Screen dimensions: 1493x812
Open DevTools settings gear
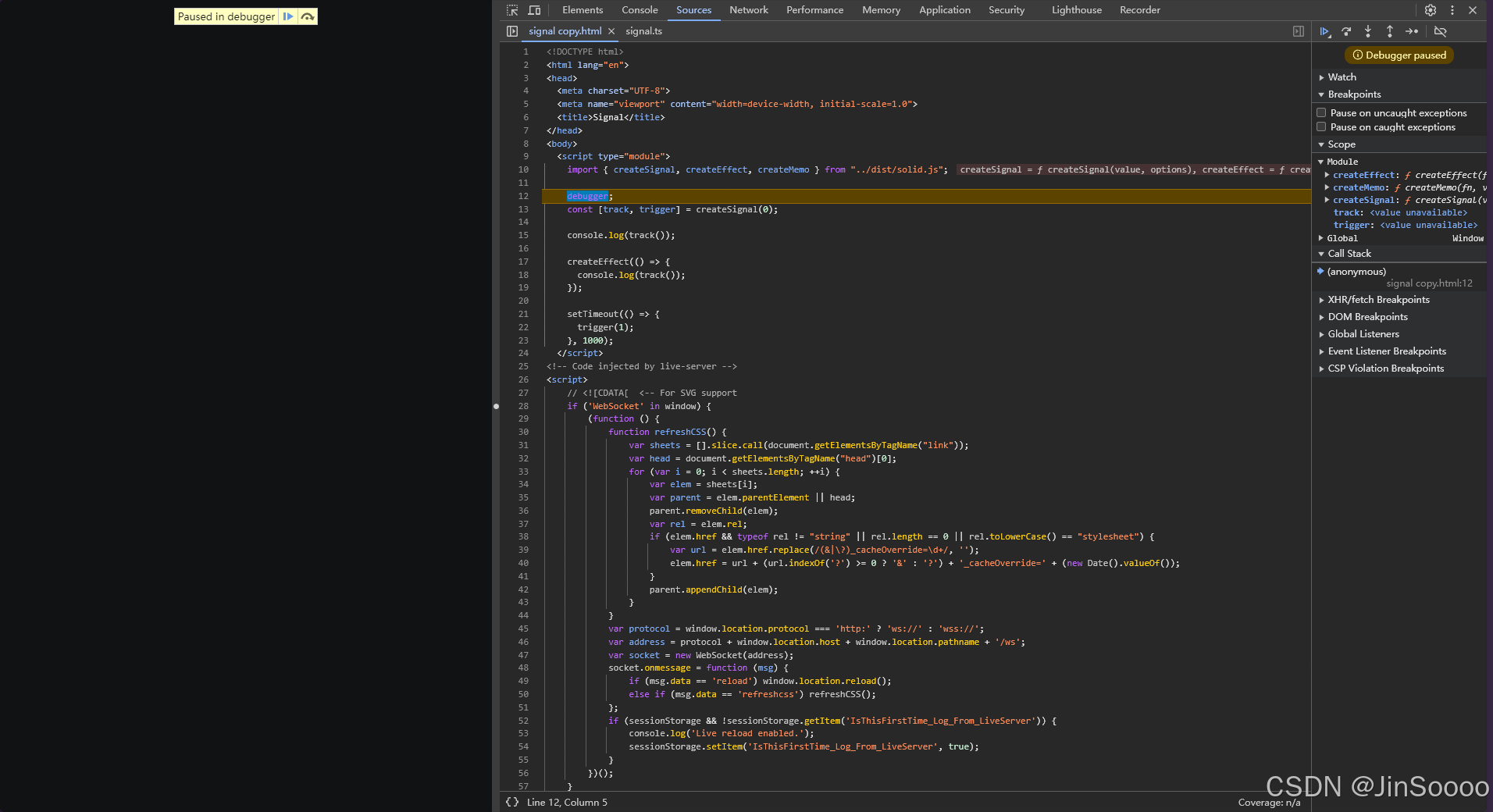click(1431, 10)
